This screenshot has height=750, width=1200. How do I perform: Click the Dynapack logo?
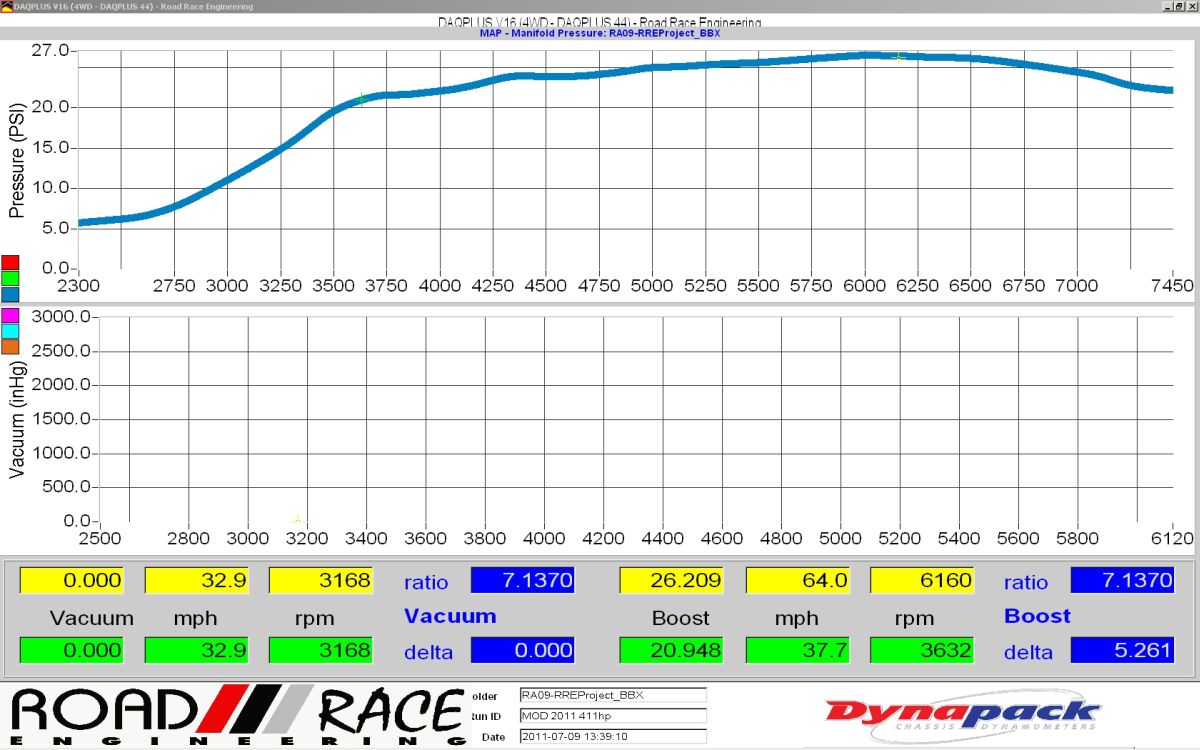962,717
